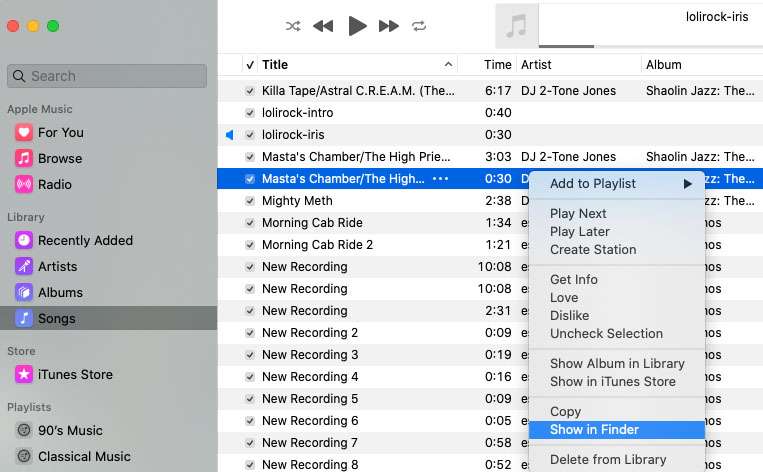Open Browse music note icon
The height and width of the screenshot is (472, 763).
[x=24, y=158]
